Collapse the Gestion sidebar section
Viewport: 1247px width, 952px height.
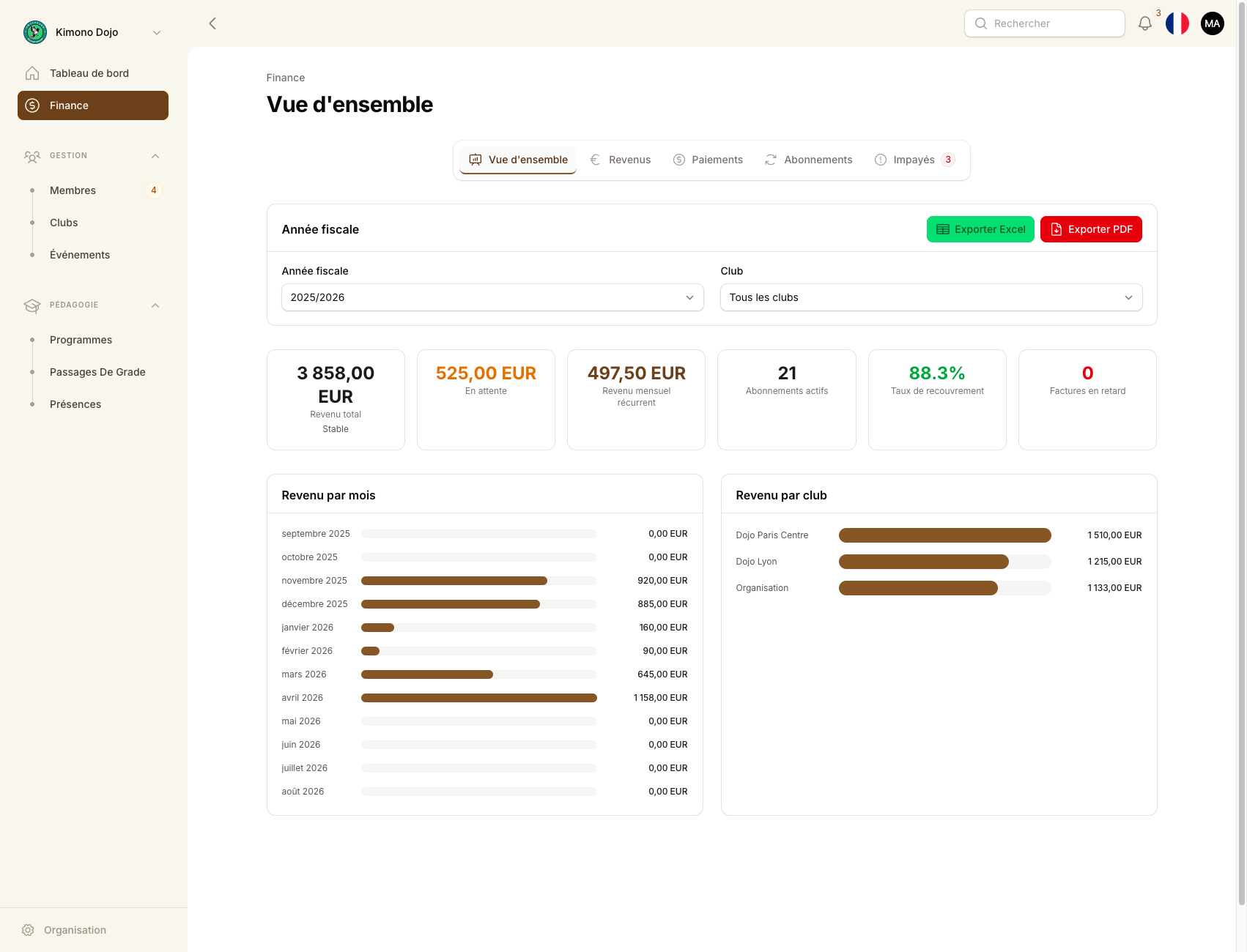coord(155,156)
